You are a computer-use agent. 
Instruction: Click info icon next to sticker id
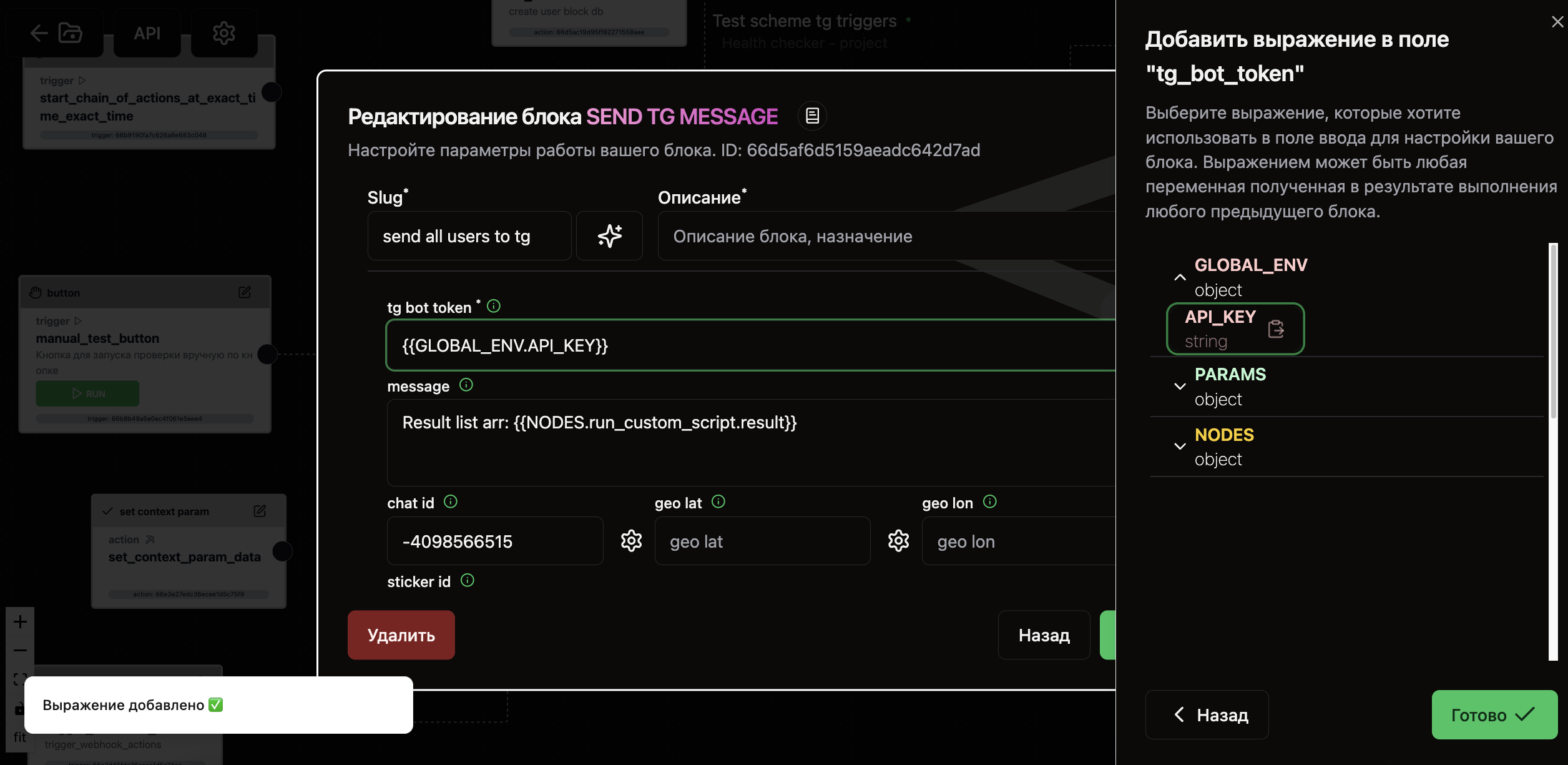click(x=468, y=580)
